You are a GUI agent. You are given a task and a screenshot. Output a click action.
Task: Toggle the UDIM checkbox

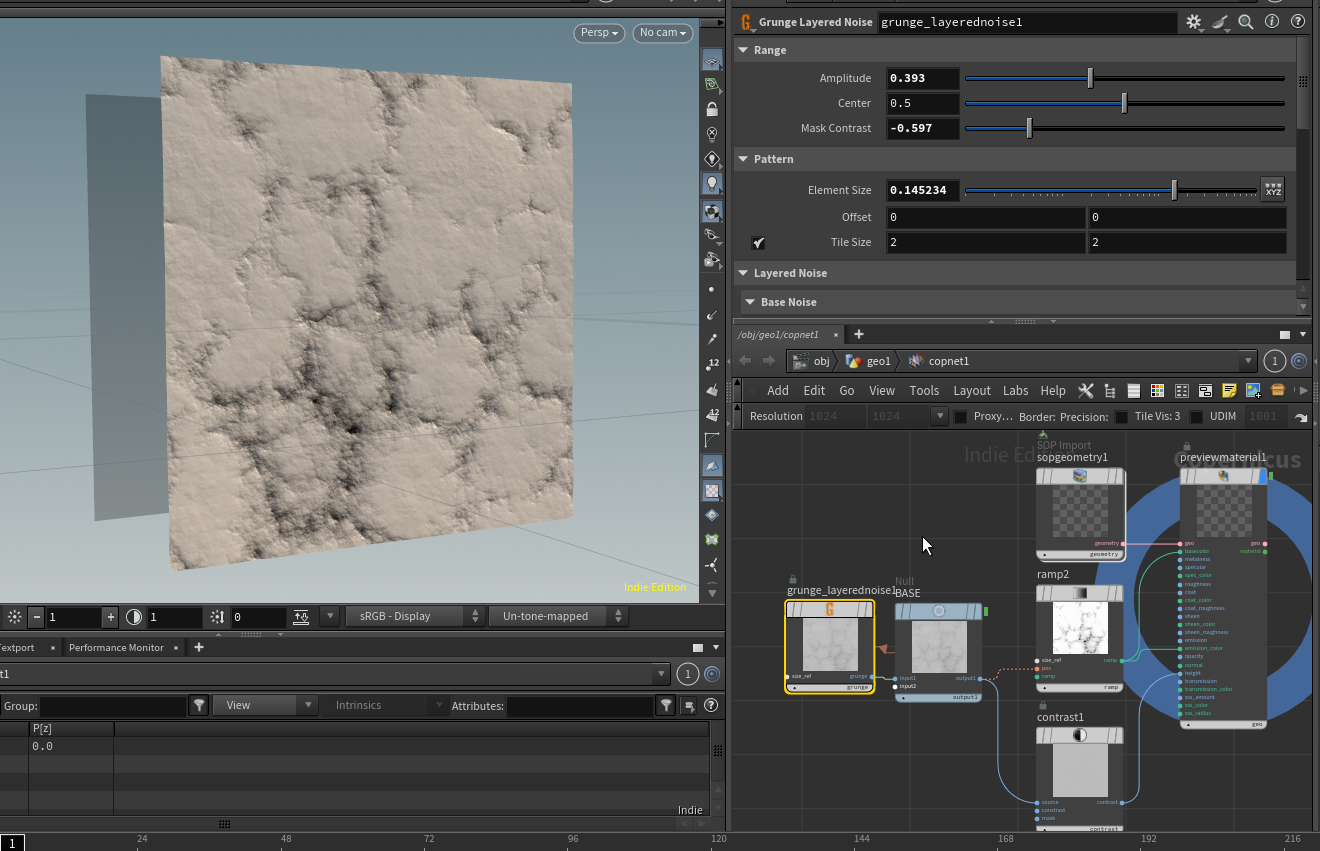click(1196, 417)
